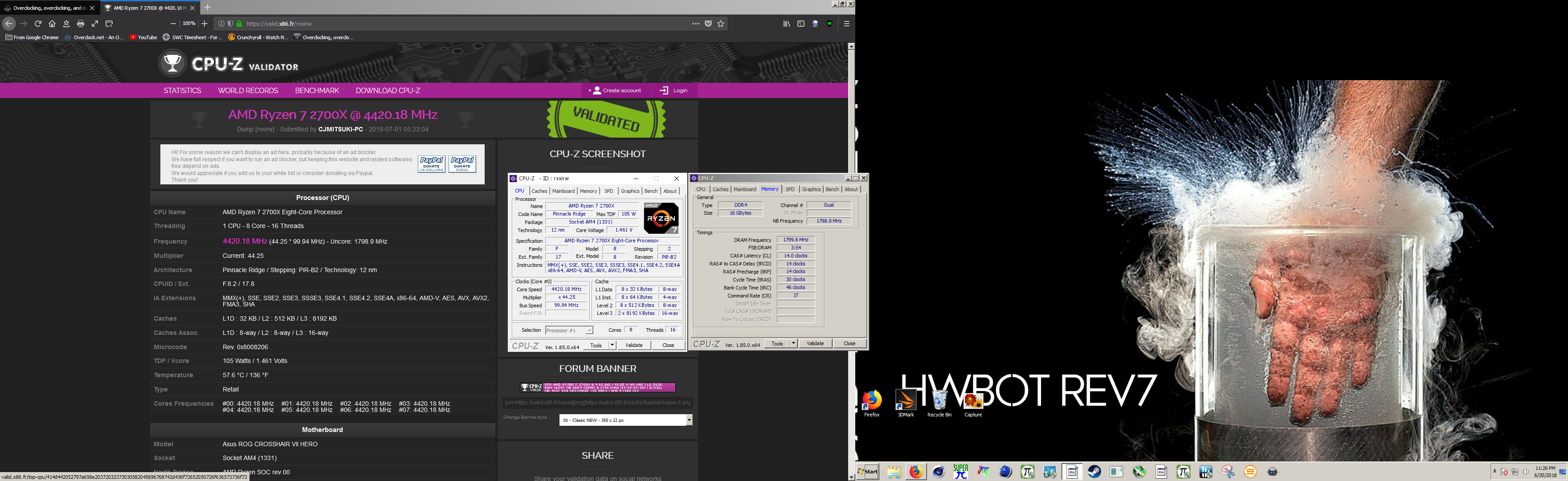Reload the current page in Firefox
This screenshot has height=481, width=1568.
[x=38, y=24]
